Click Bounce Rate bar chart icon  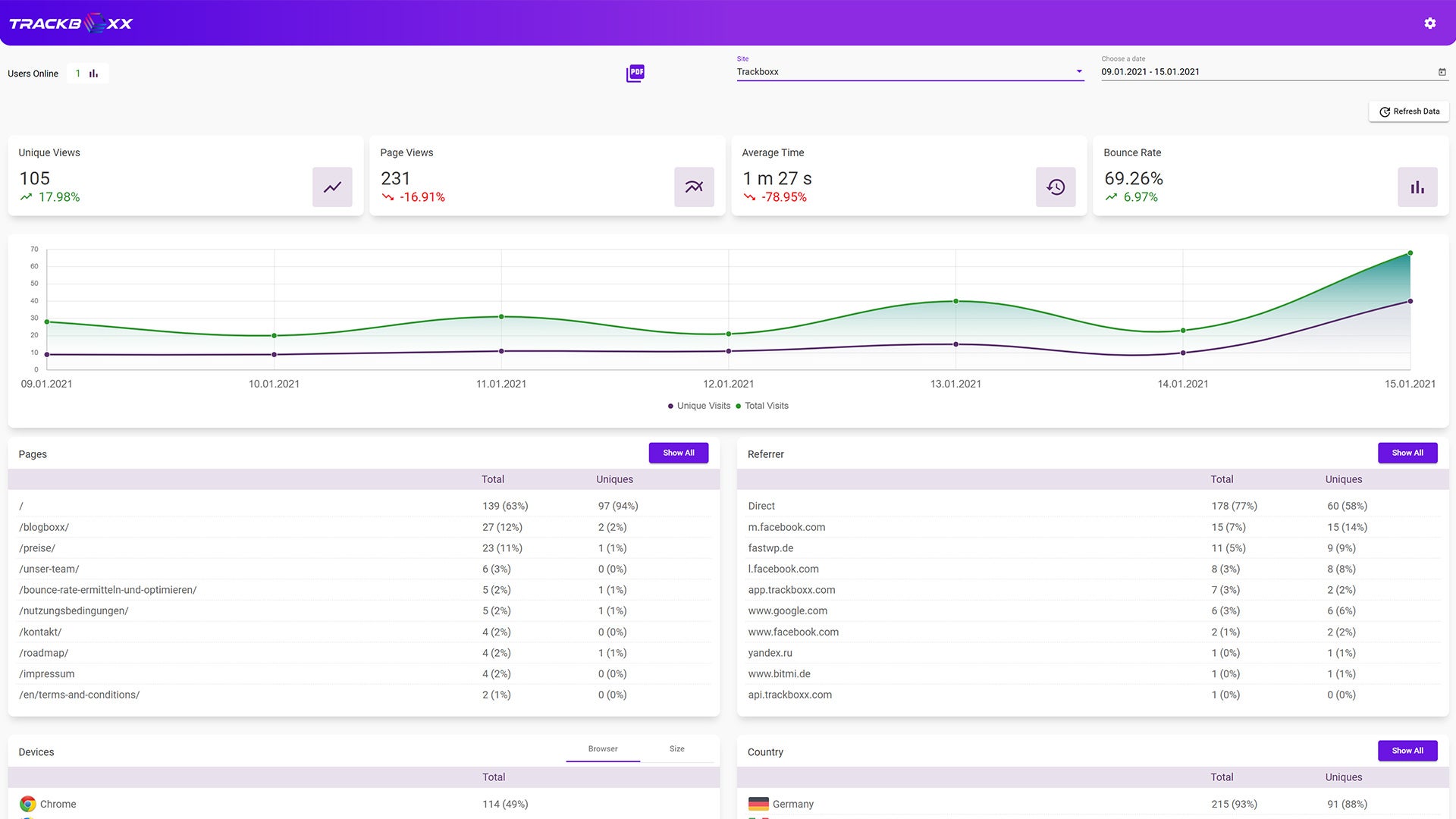point(1417,187)
